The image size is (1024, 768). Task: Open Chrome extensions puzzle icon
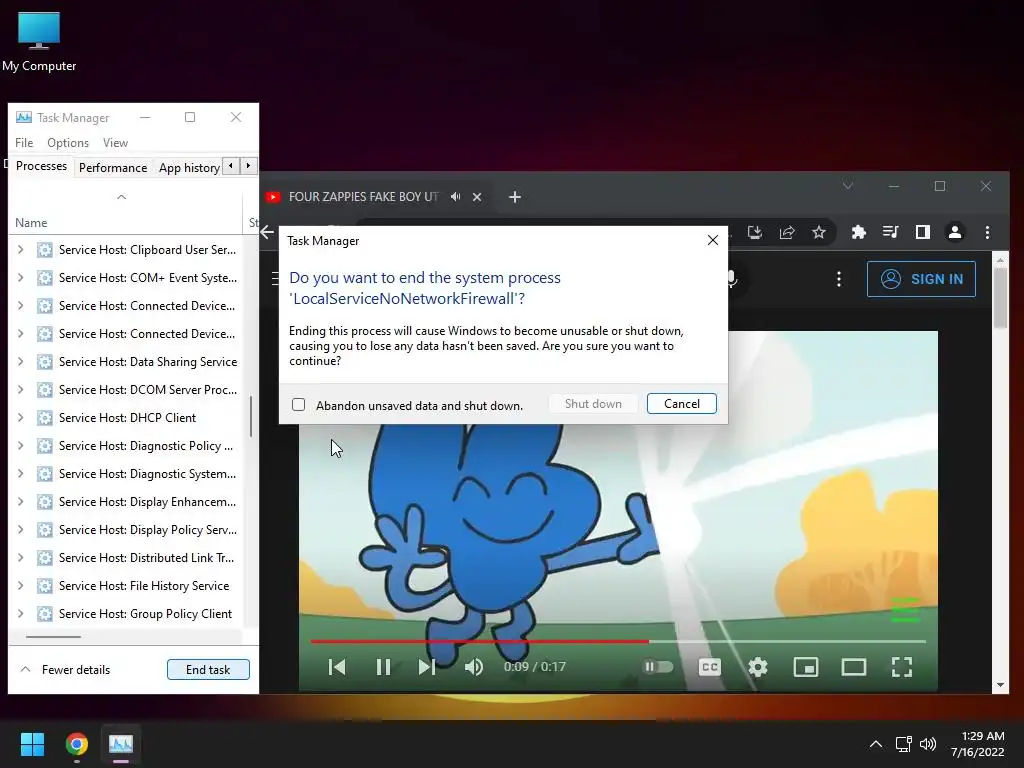(x=859, y=232)
